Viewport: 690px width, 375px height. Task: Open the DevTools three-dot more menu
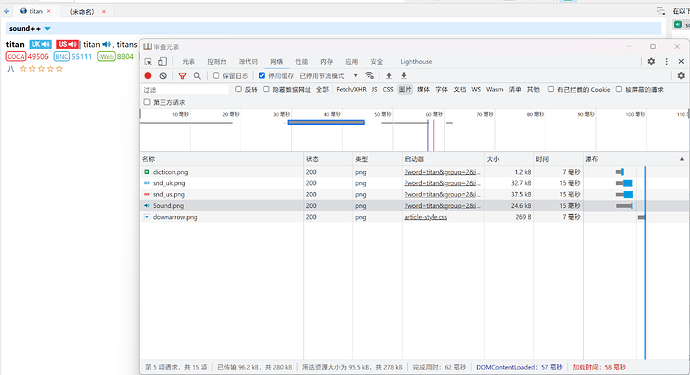(x=667, y=62)
